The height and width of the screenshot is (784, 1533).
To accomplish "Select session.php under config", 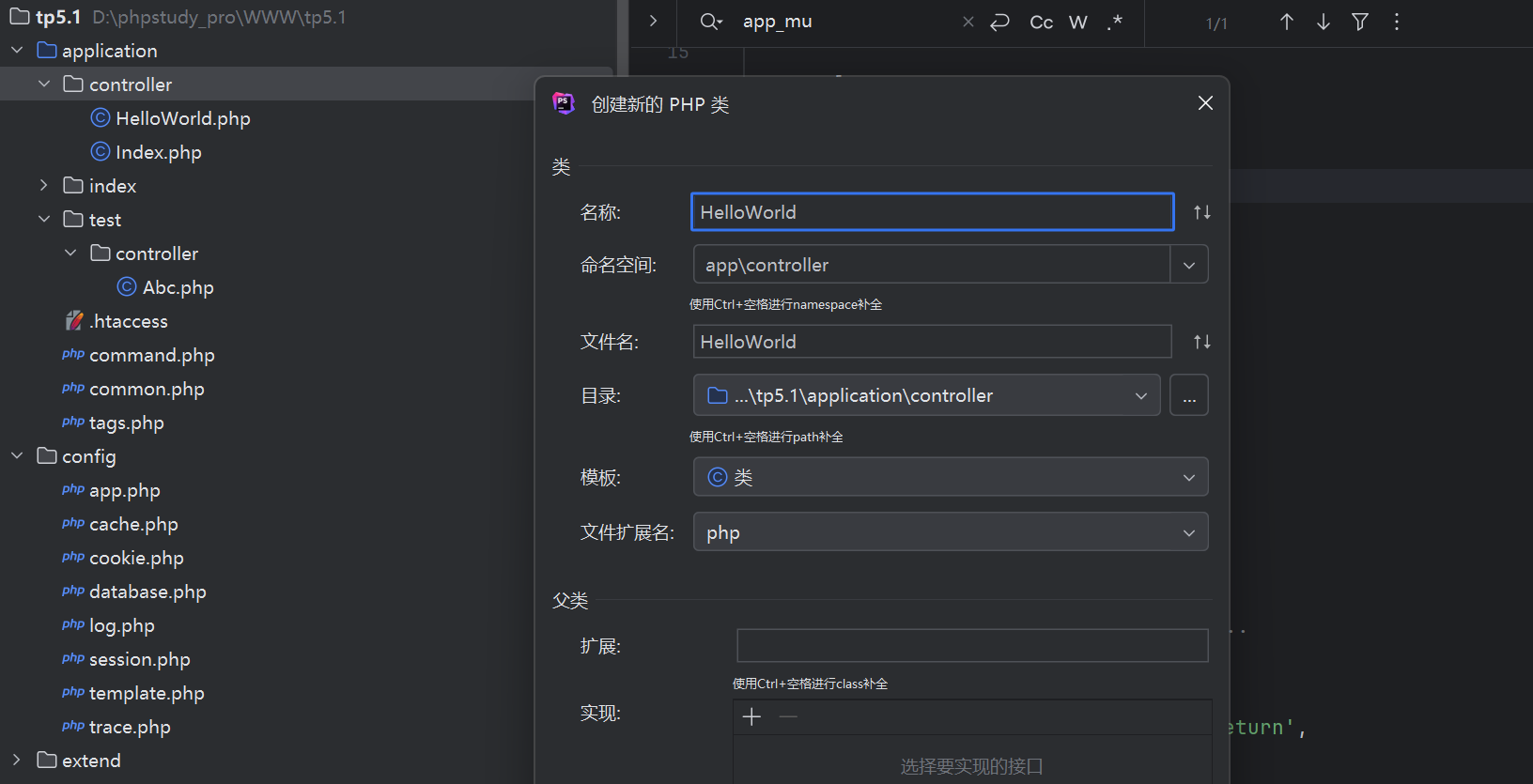I will point(140,659).
